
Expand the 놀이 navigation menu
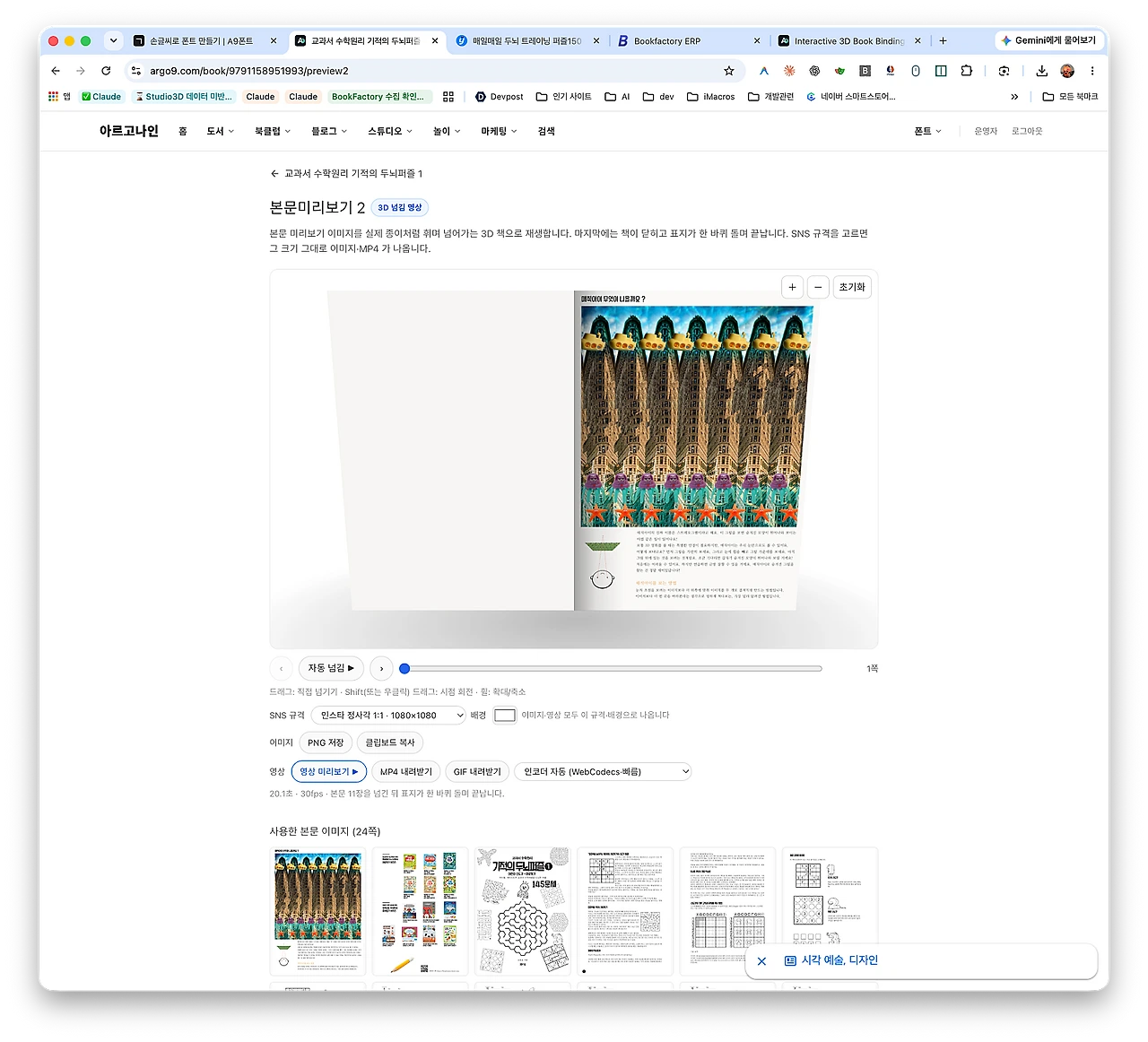point(447,131)
